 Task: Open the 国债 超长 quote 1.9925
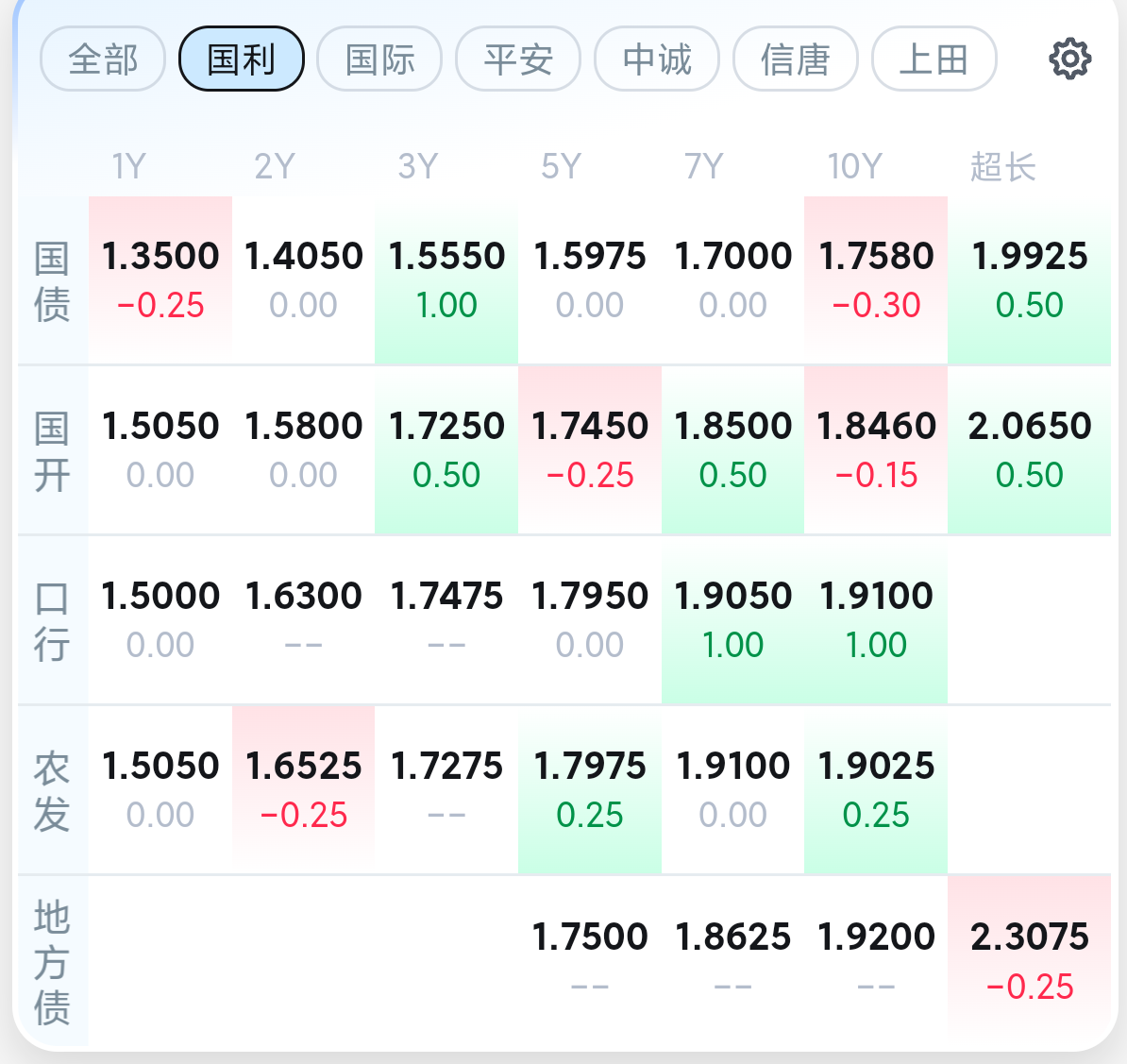(x=1029, y=279)
